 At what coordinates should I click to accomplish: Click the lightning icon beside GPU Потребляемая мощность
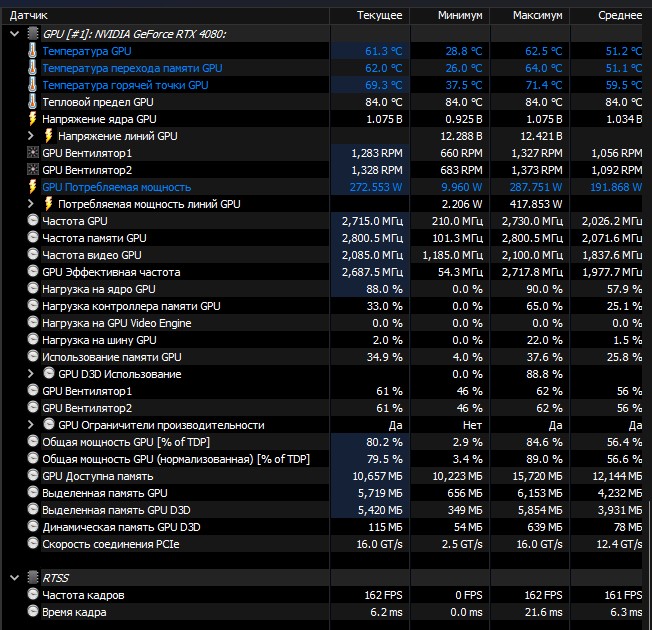(32, 187)
